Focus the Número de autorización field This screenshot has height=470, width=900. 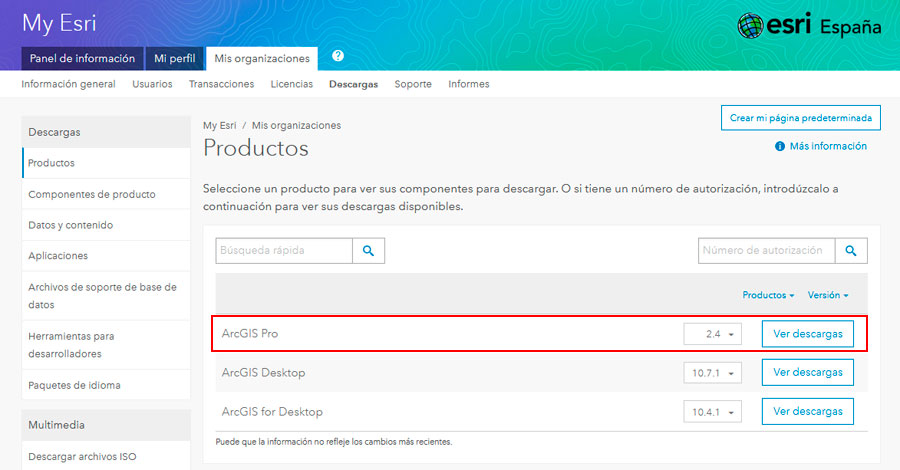(766, 251)
